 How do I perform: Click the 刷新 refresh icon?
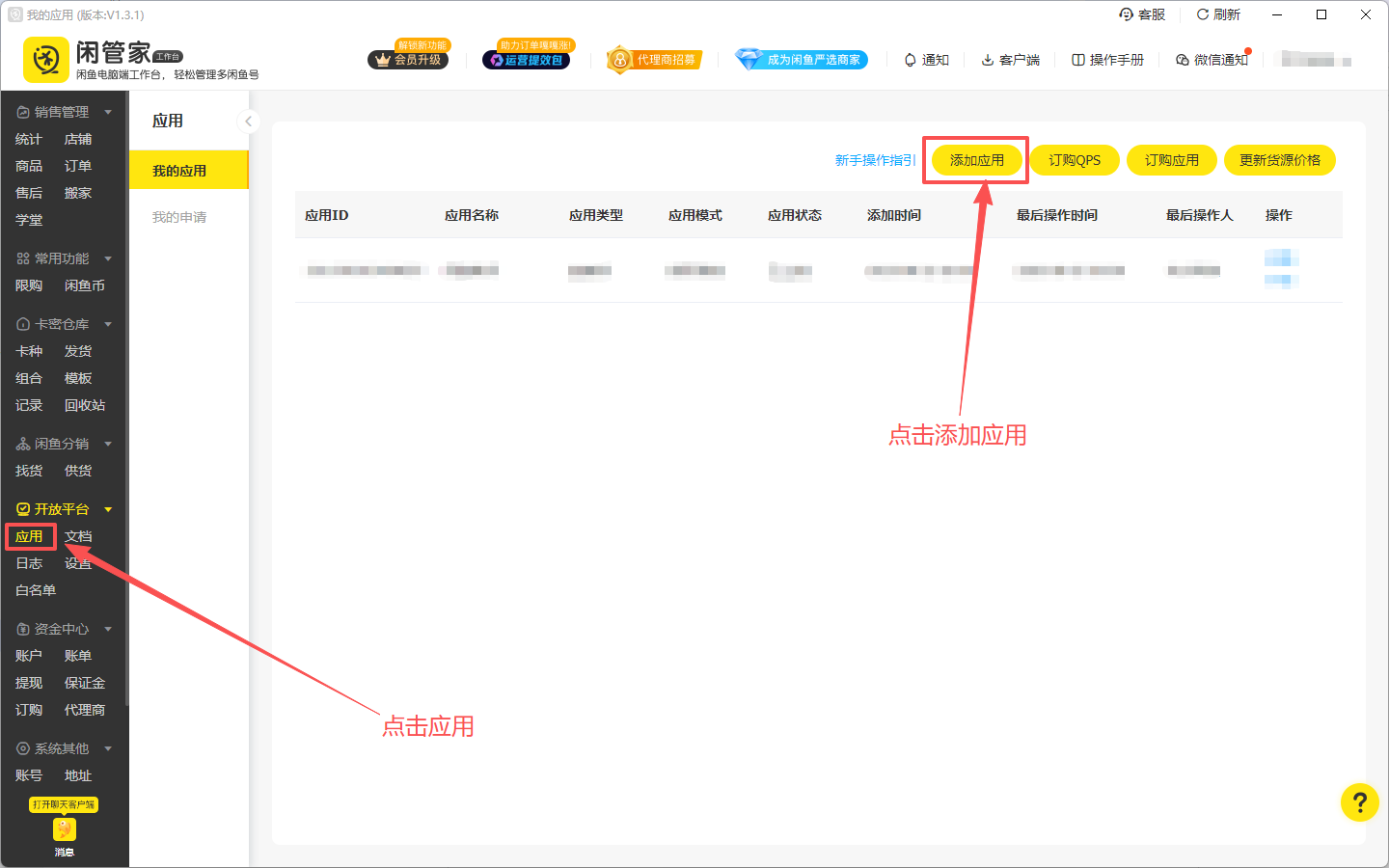point(1203,14)
